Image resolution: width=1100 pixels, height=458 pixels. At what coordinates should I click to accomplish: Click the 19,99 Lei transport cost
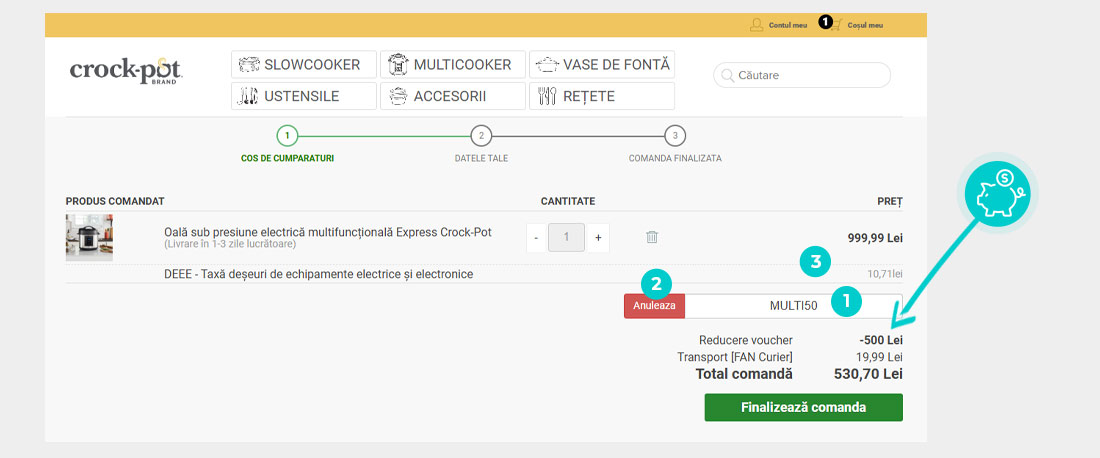coord(878,357)
